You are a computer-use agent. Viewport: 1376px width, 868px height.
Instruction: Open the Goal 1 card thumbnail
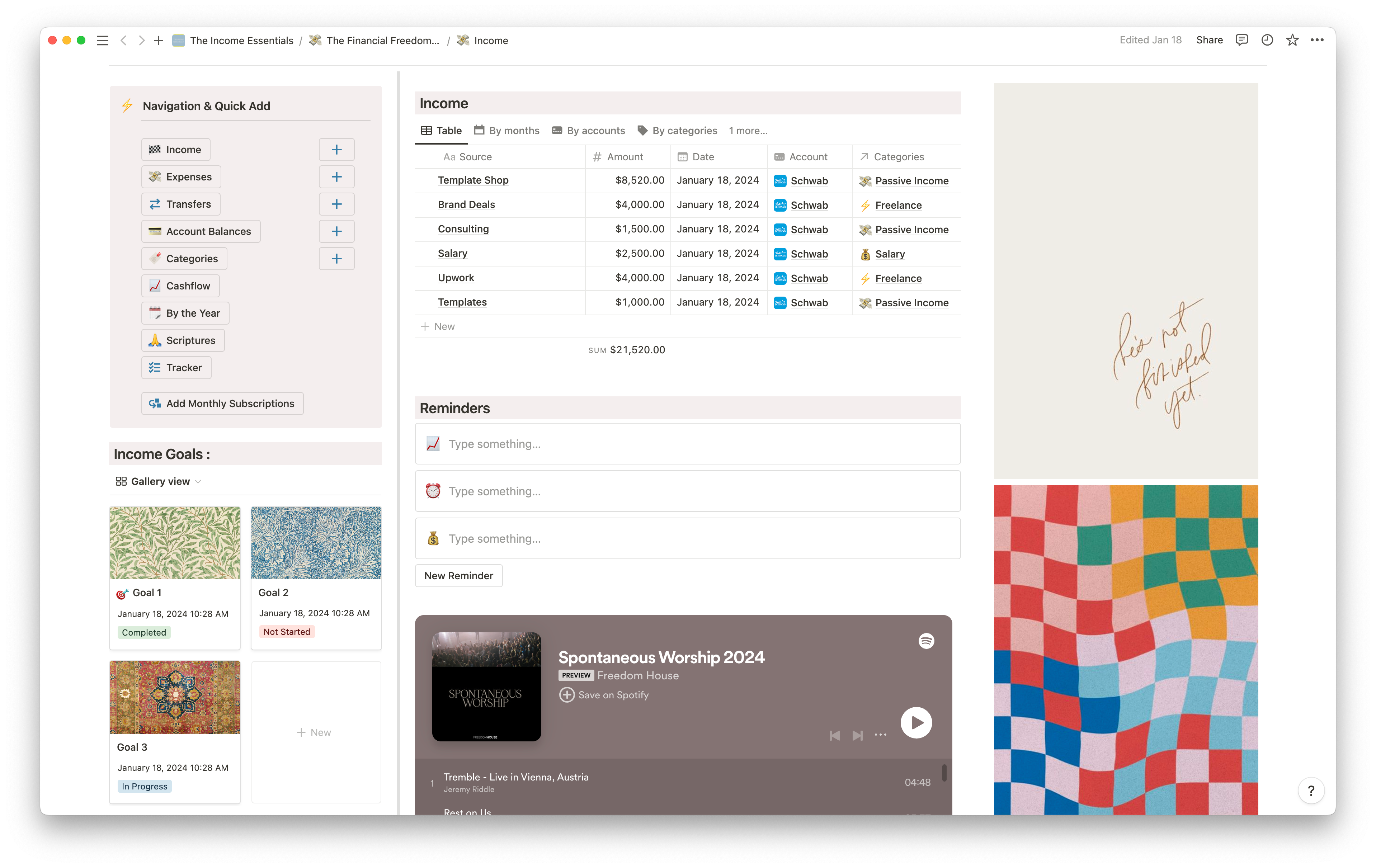click(x=175, y=543)
